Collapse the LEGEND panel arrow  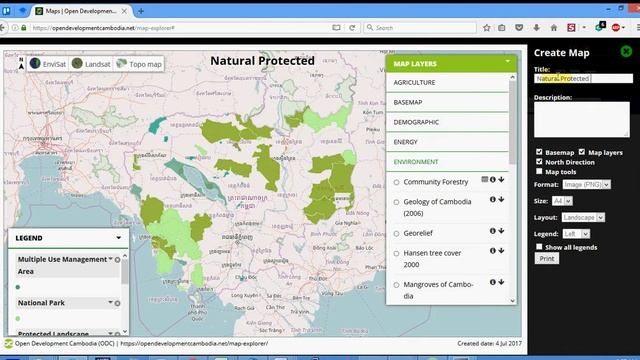point(118,238)
